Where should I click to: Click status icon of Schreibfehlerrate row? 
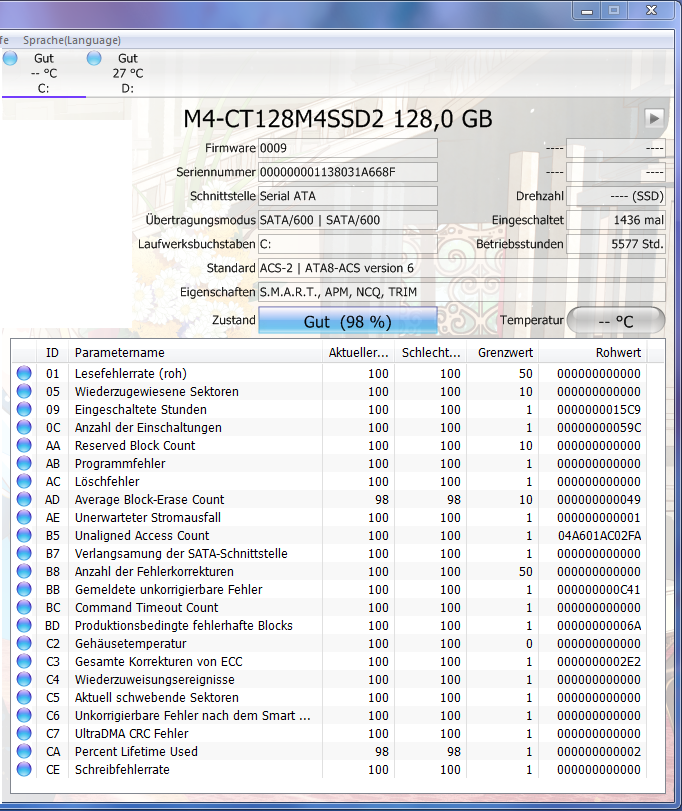click(x=24, y=770)
